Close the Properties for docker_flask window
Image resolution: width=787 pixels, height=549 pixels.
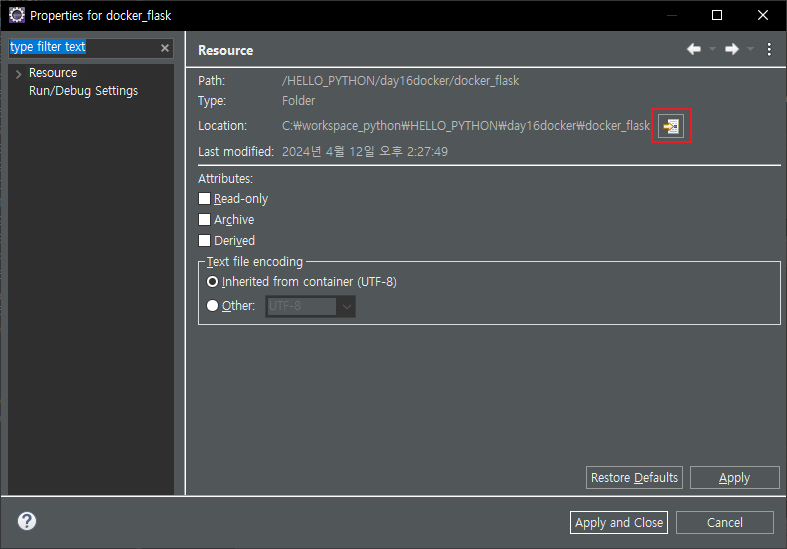(x=762, y=15)
